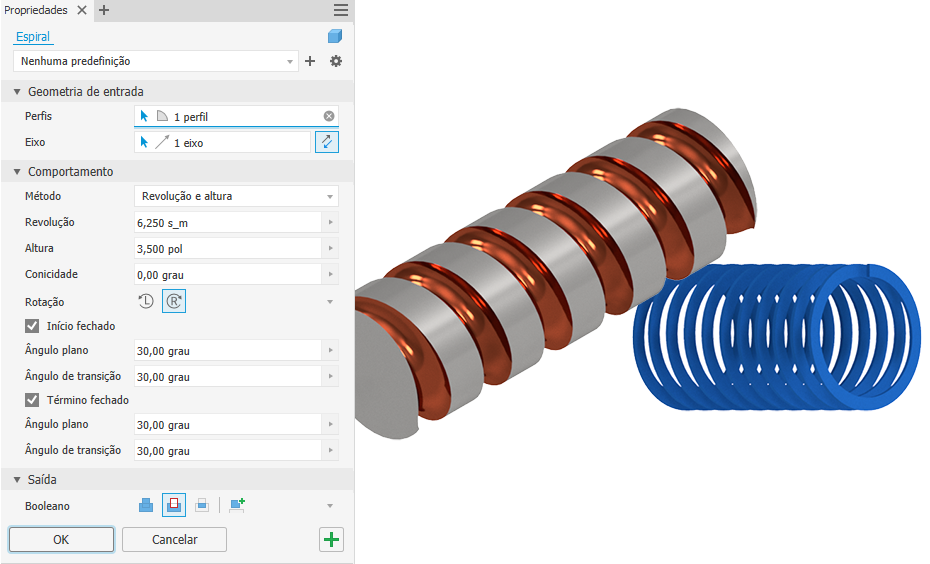Clear the Perfis selection with X icon
Viewport: 930px width, 564px height.
click(329, 116)
